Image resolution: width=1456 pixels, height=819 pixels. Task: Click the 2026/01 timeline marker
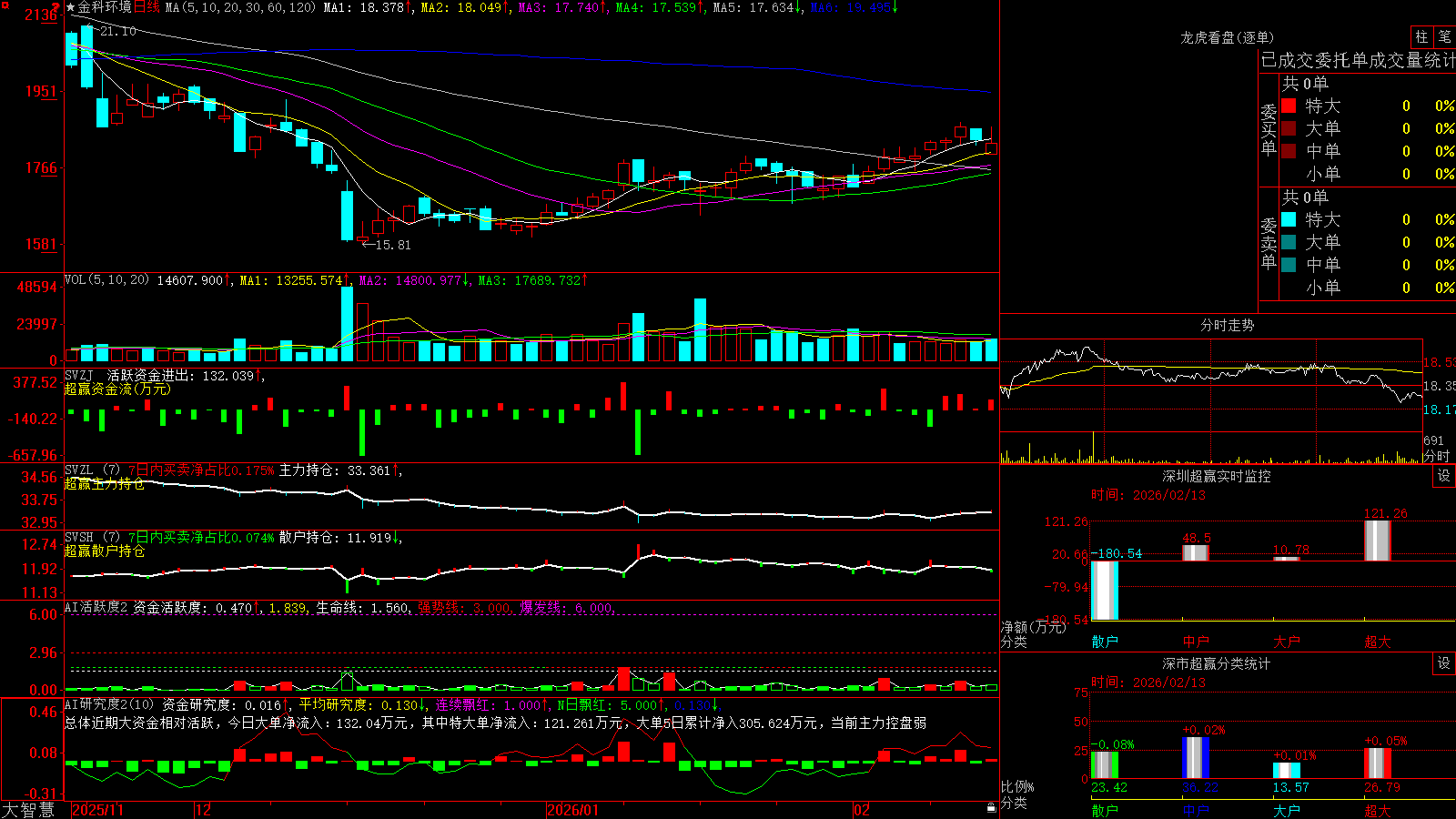click(573, 810)
